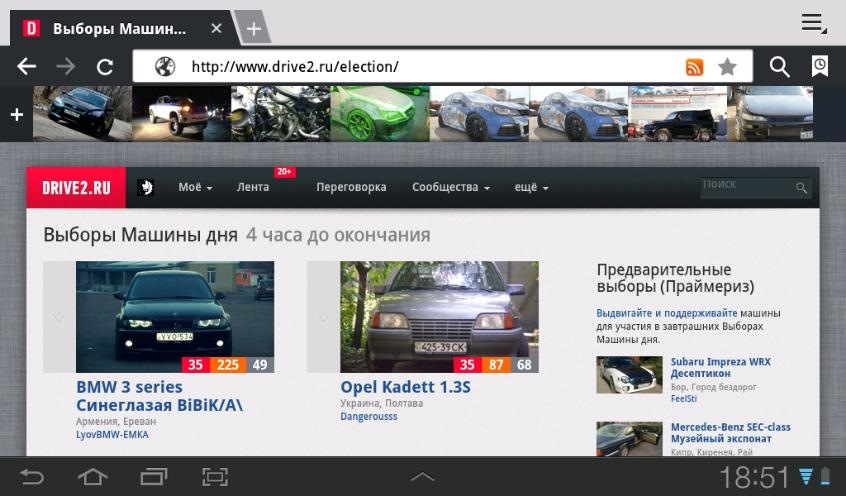Open user LyovBMW-EMKA profile link
The height and width of the screenshot is (496, 846).
point(112,434)
